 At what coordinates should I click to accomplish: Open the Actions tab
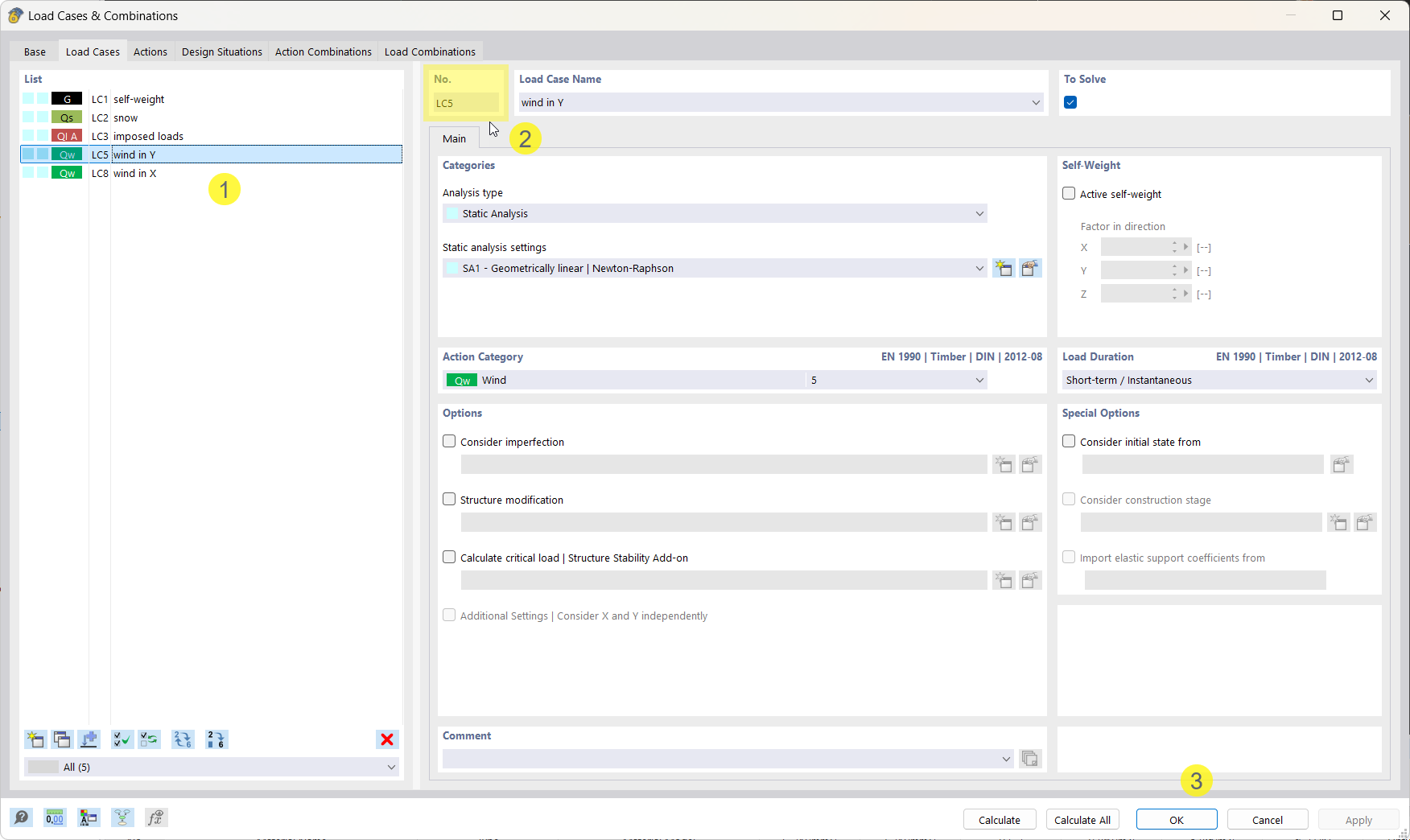[150, 51]
